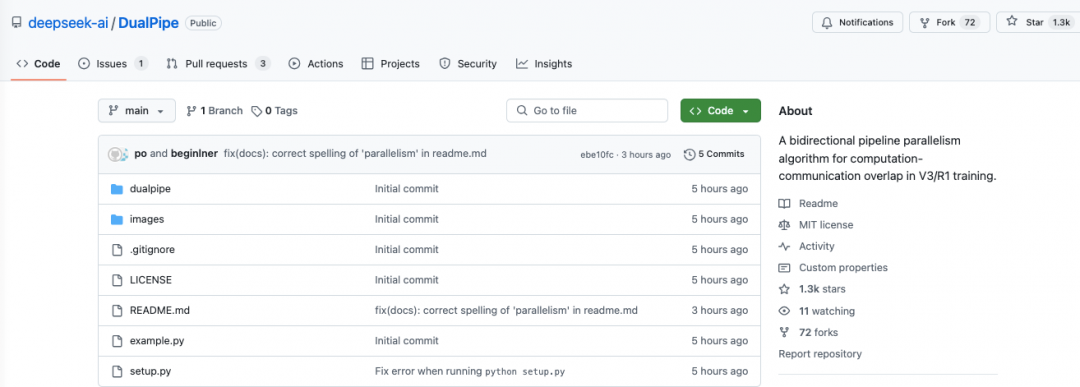Open the Security tab

(468, 63)
